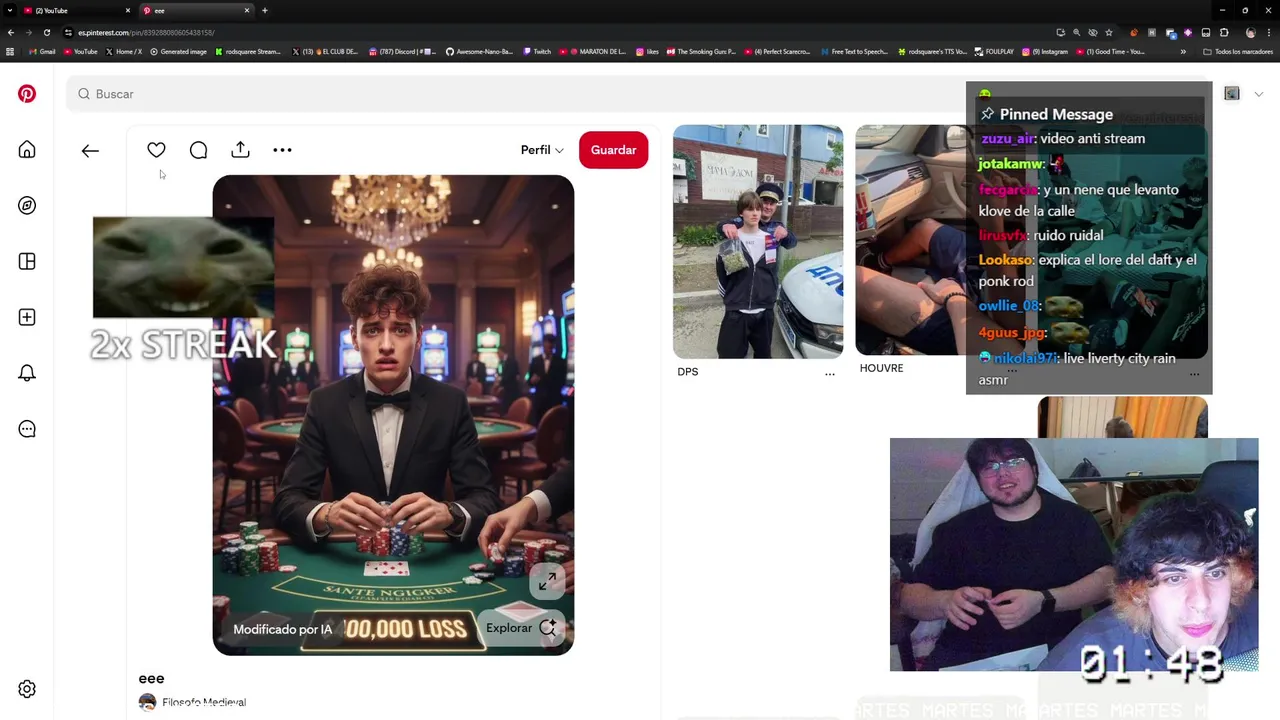
Task: Click the Explorar visual search button
Action: click(520, 628)
